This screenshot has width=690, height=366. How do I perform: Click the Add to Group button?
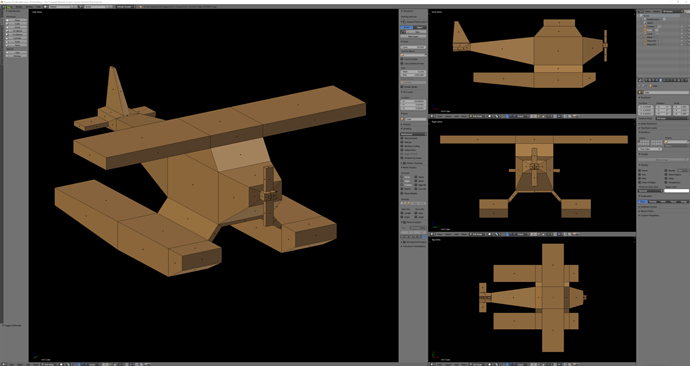[661, 160]
